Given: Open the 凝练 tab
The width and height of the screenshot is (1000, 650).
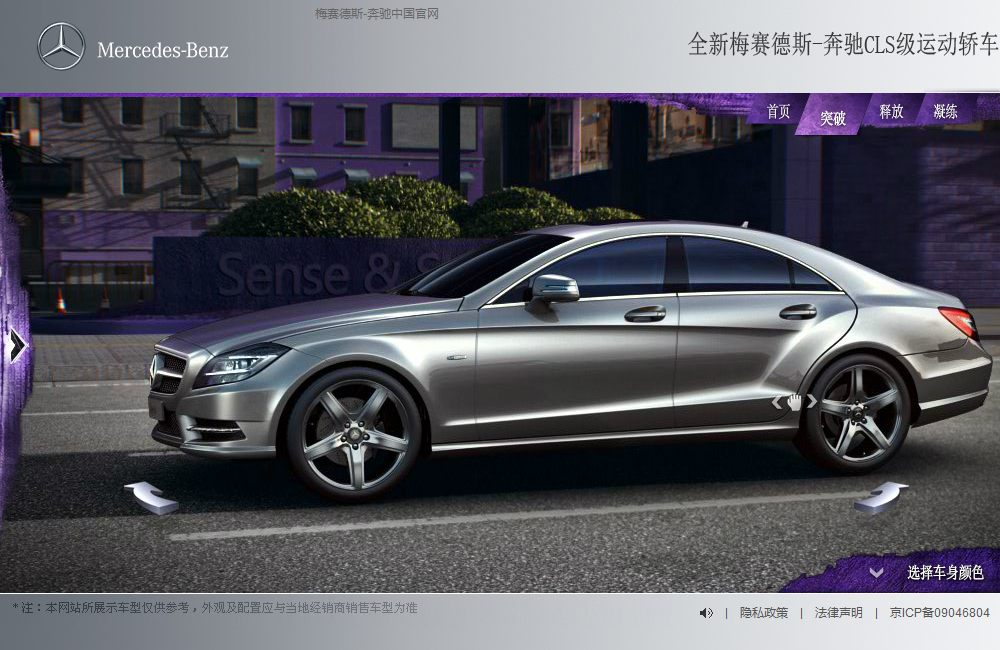Looking at the screenshot, I should point(945,112).
